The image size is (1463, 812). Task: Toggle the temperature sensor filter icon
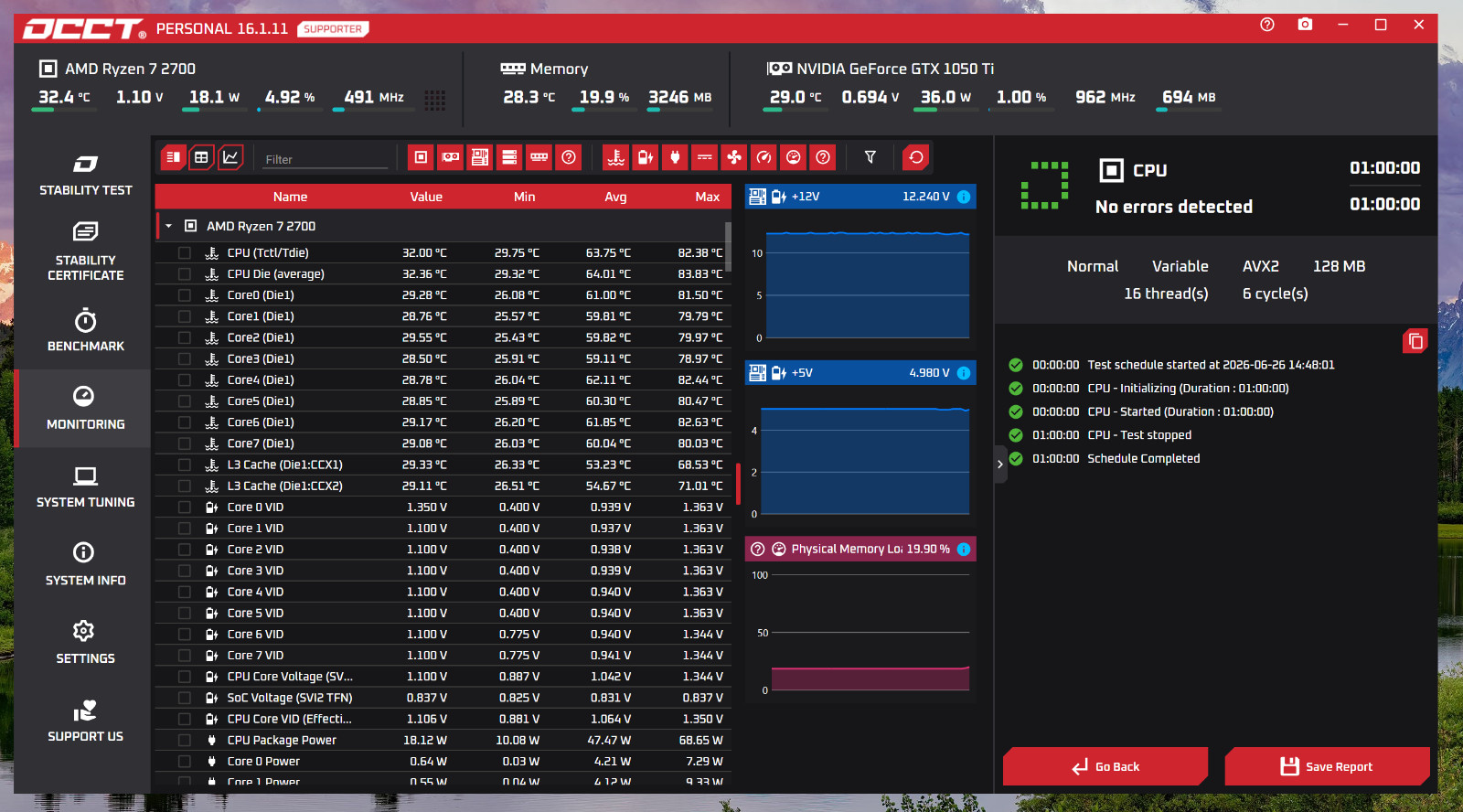pyautogui.click(x=616, y=157)
